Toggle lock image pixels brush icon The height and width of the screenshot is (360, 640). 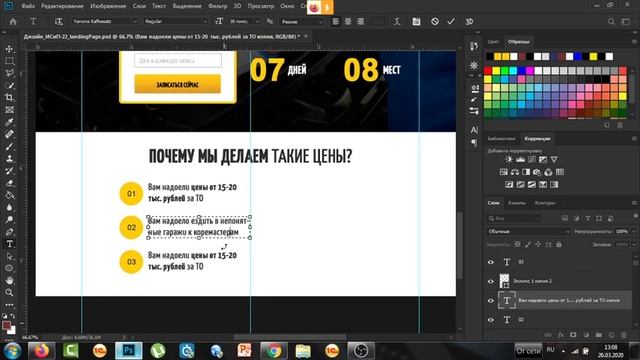coord(528,244)
